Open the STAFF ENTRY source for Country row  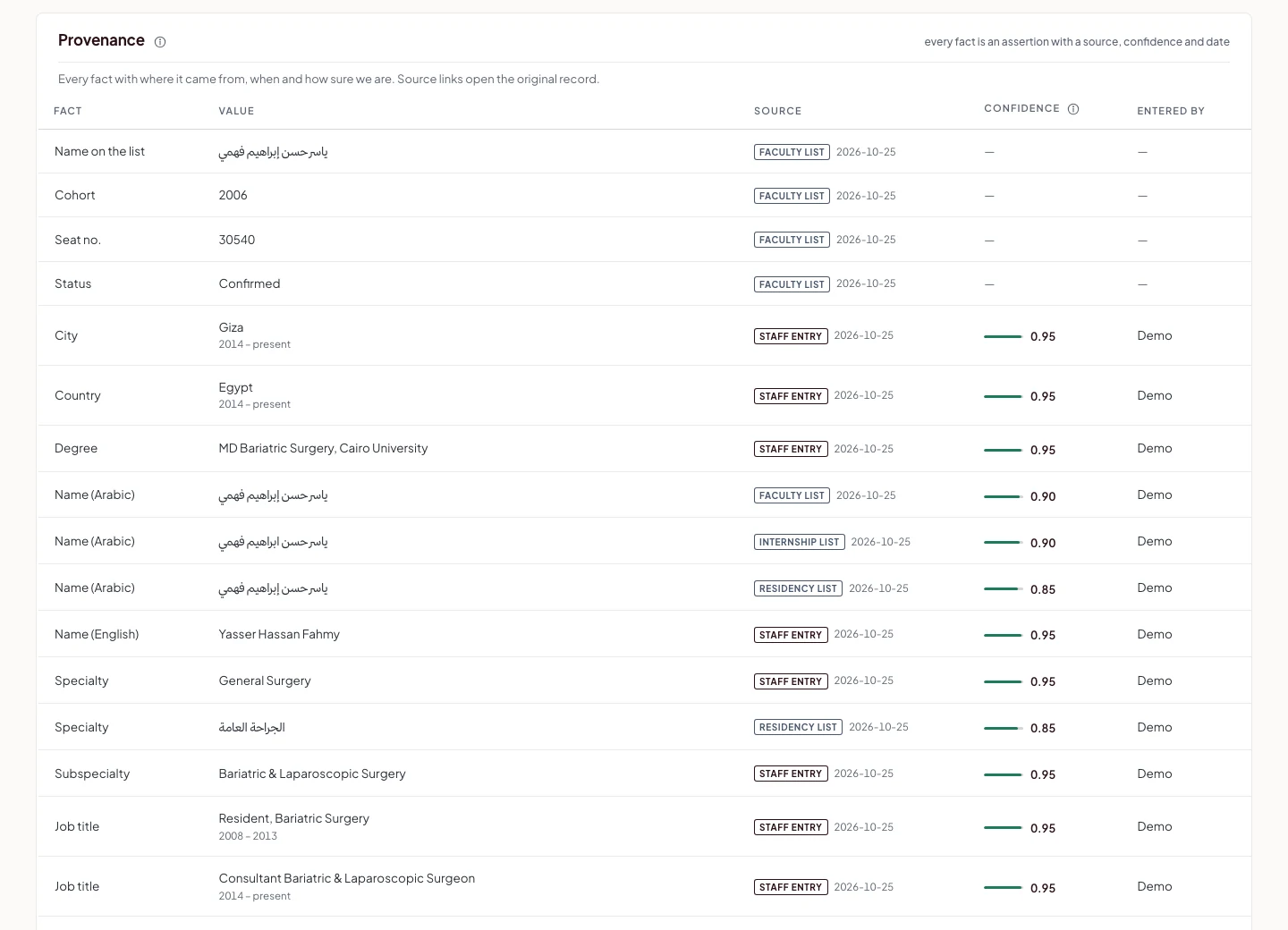(x=791, y=396)
